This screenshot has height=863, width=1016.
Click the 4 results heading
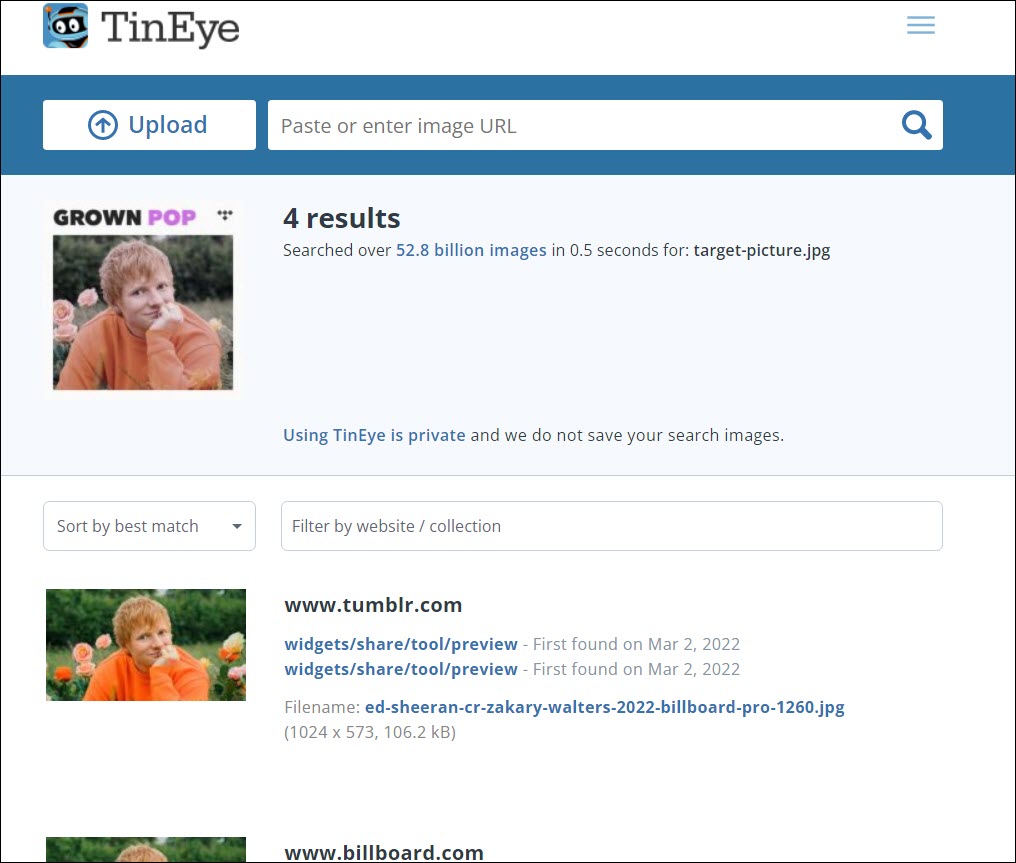coord(341,218)
